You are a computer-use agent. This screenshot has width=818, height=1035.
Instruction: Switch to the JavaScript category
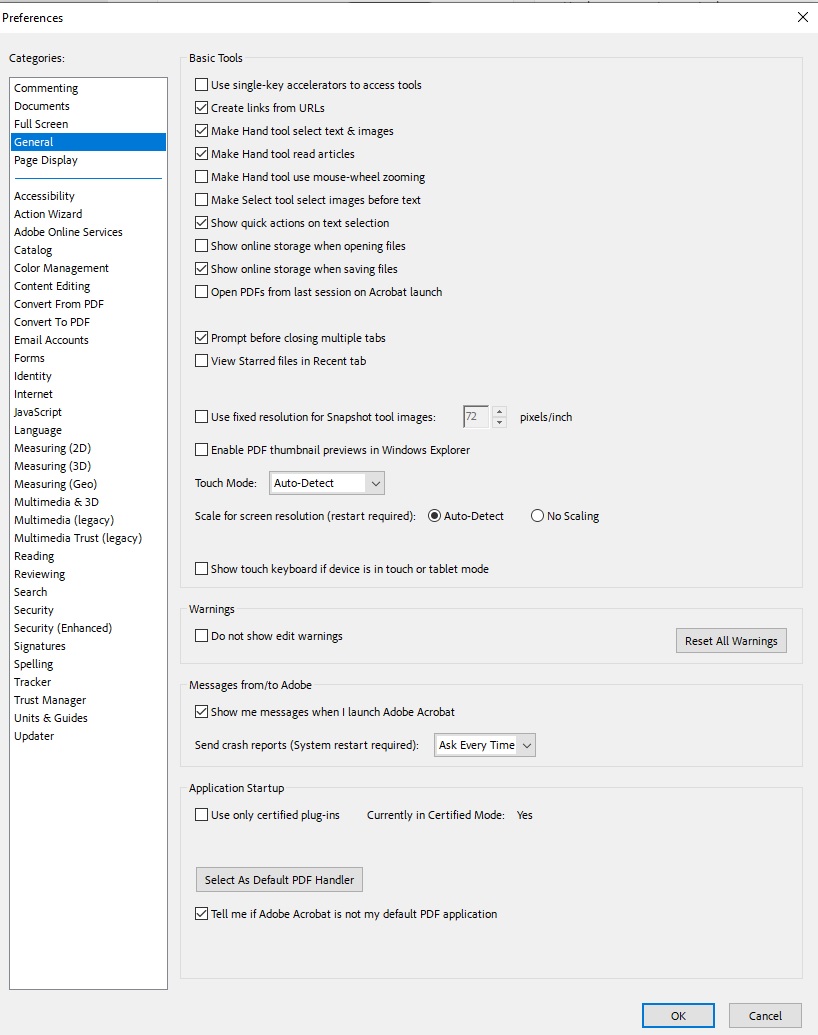pos(37,411)
